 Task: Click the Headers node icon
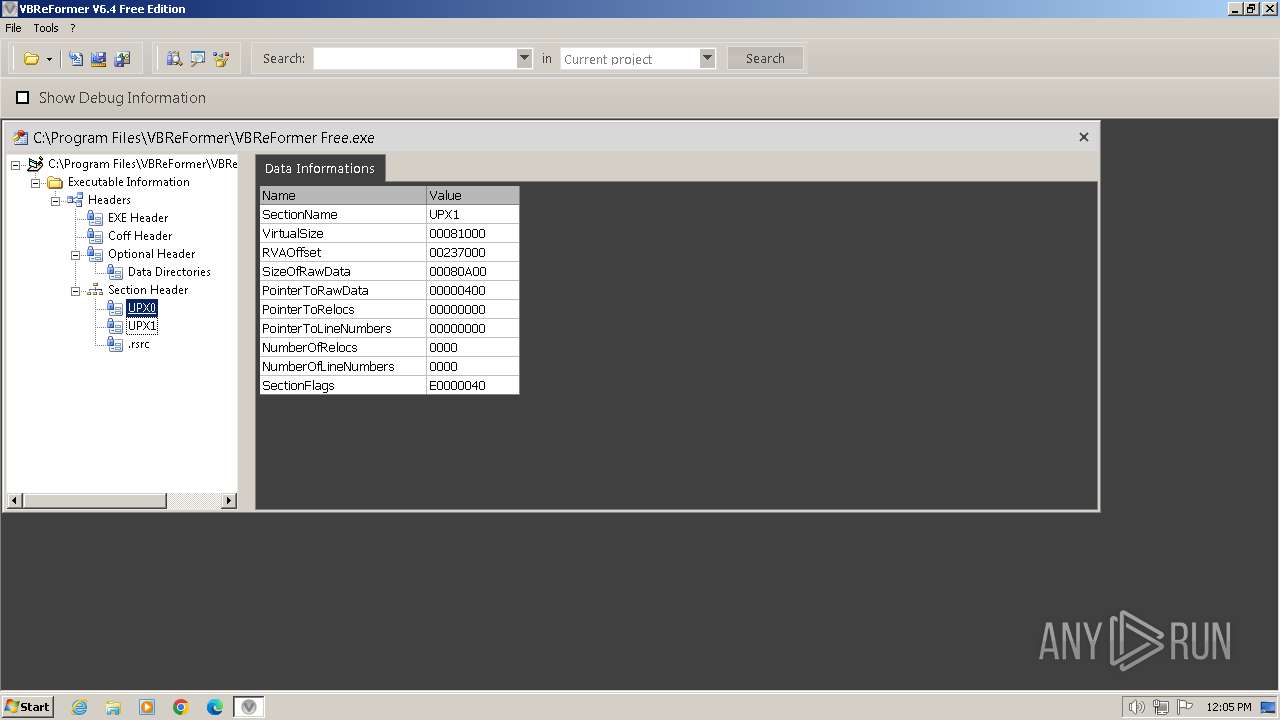pos(75,200)
